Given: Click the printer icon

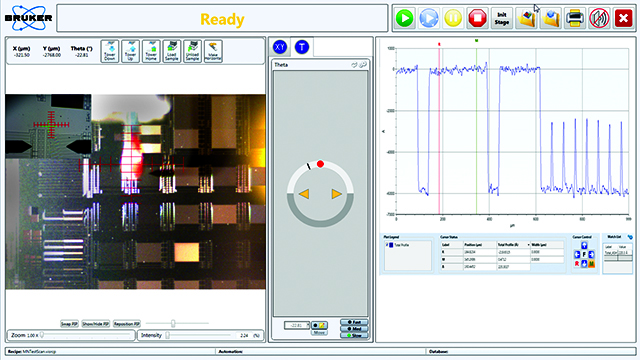Looking at the screenshot, I should (x=575, y=18).
